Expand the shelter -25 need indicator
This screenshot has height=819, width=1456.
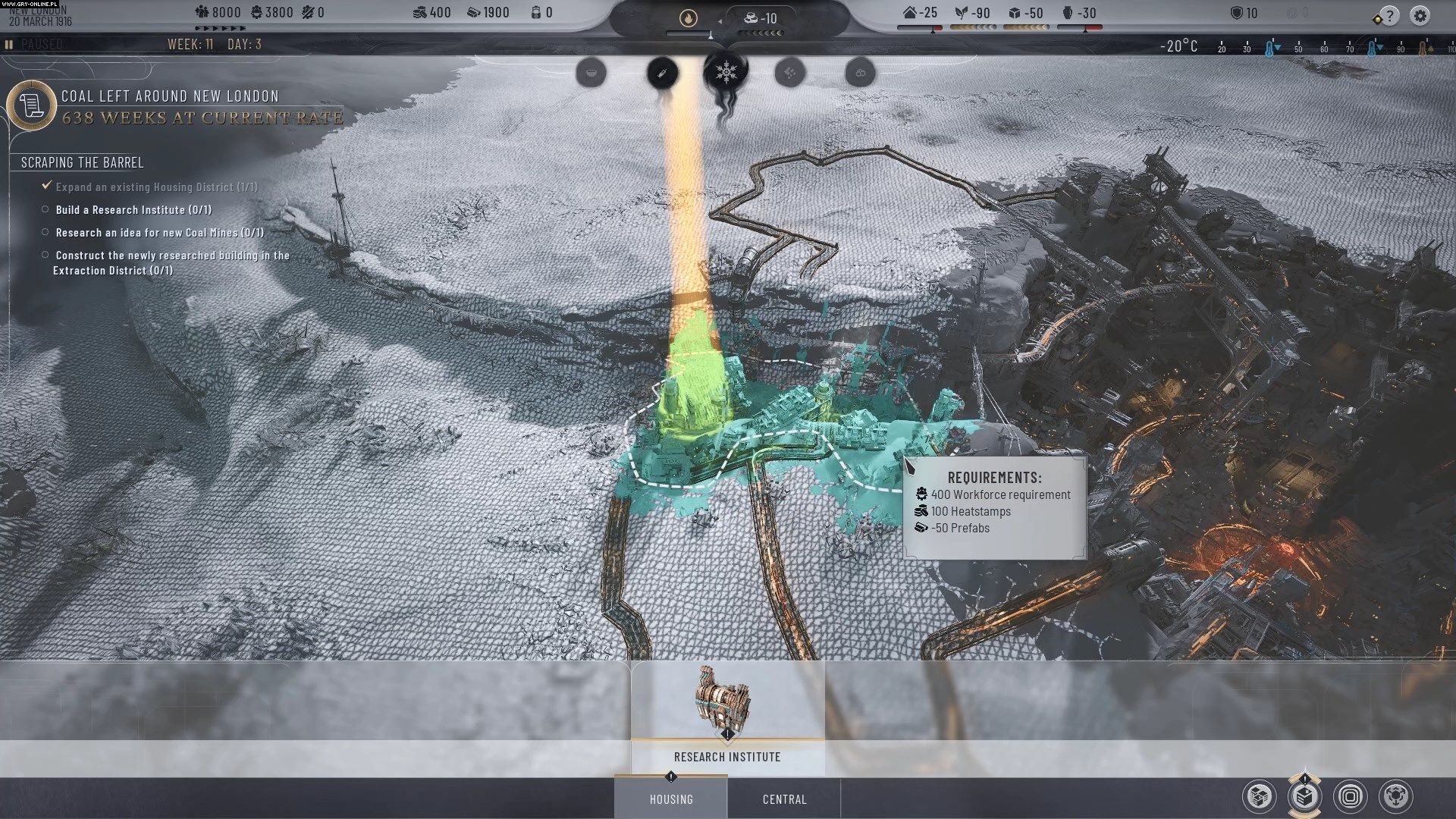click(x=921, y=14)
